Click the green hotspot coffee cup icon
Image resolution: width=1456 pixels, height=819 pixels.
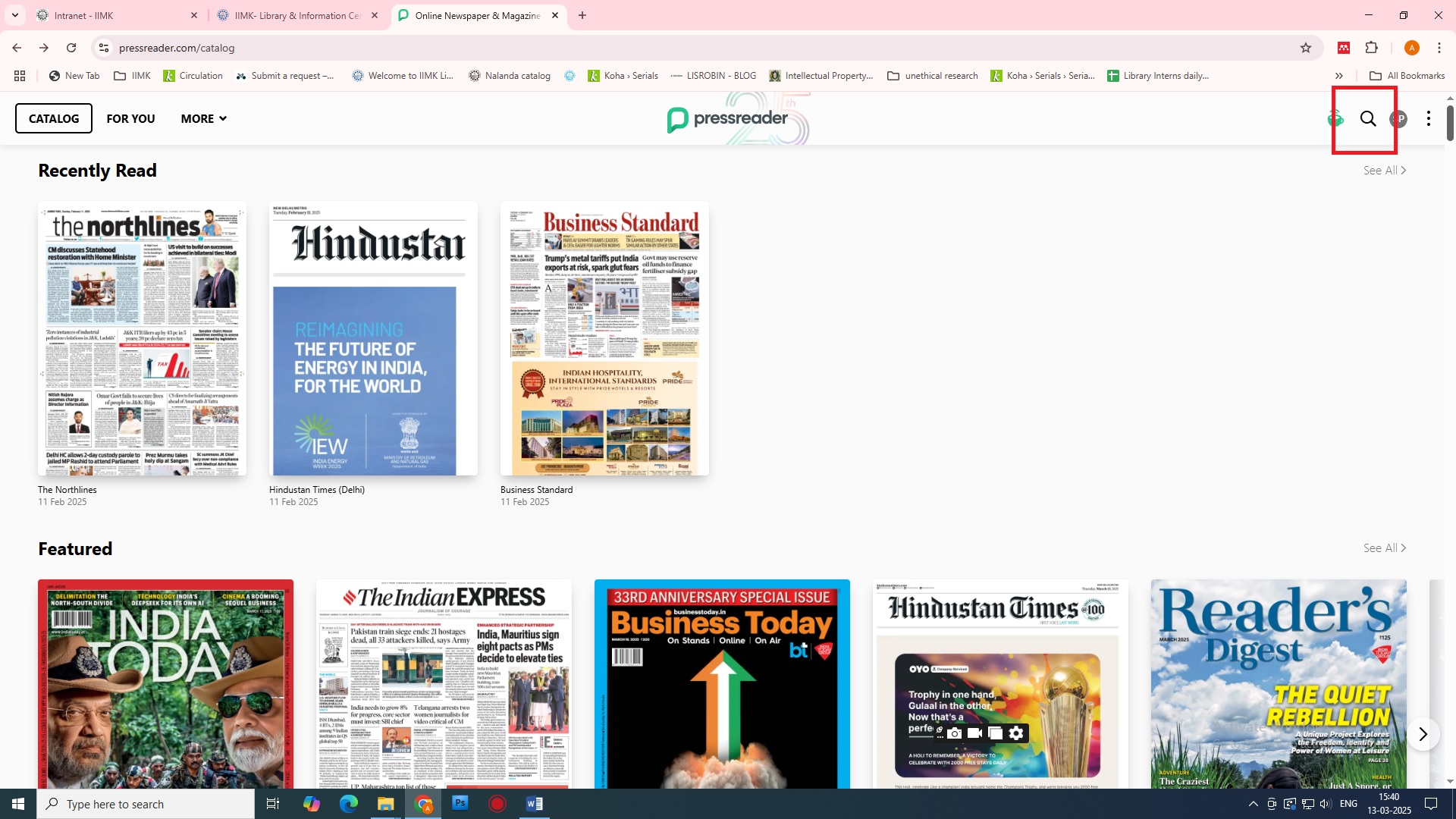click(x=1335, y=119)
